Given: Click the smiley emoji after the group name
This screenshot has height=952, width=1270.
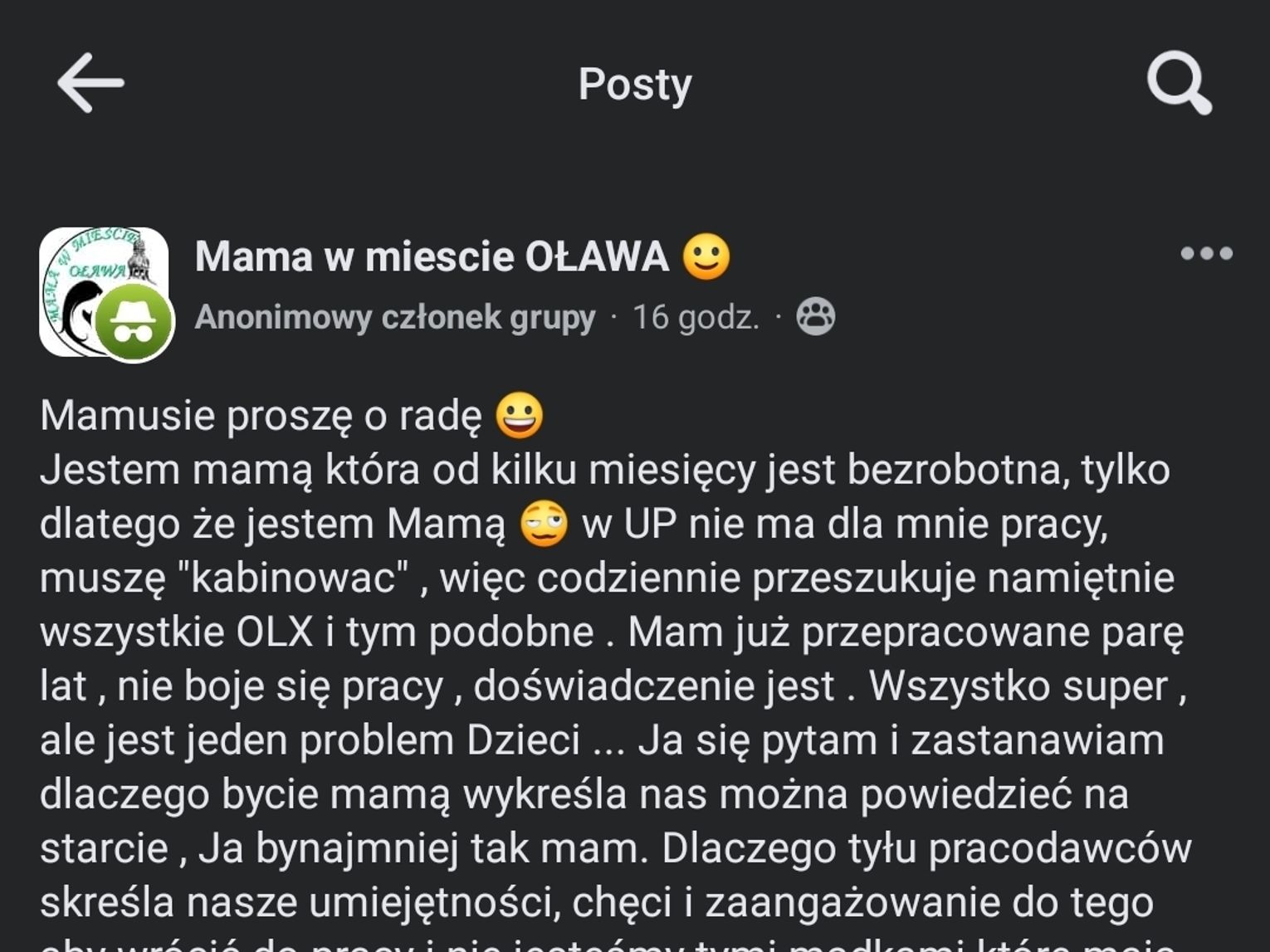Looking at the screenshot, I should point(706,256).
